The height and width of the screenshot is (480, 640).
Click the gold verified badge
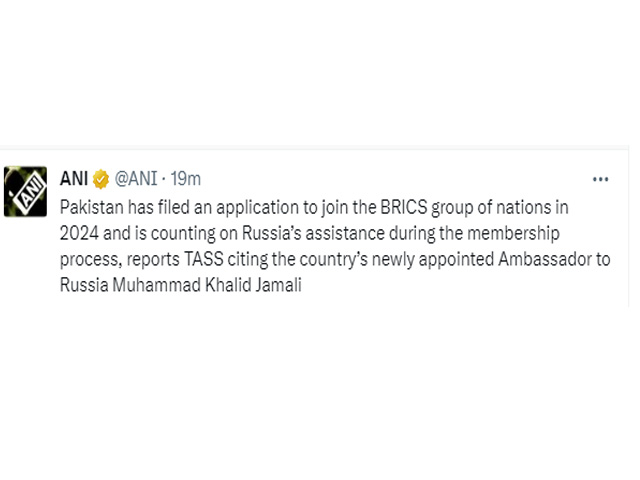101,179
